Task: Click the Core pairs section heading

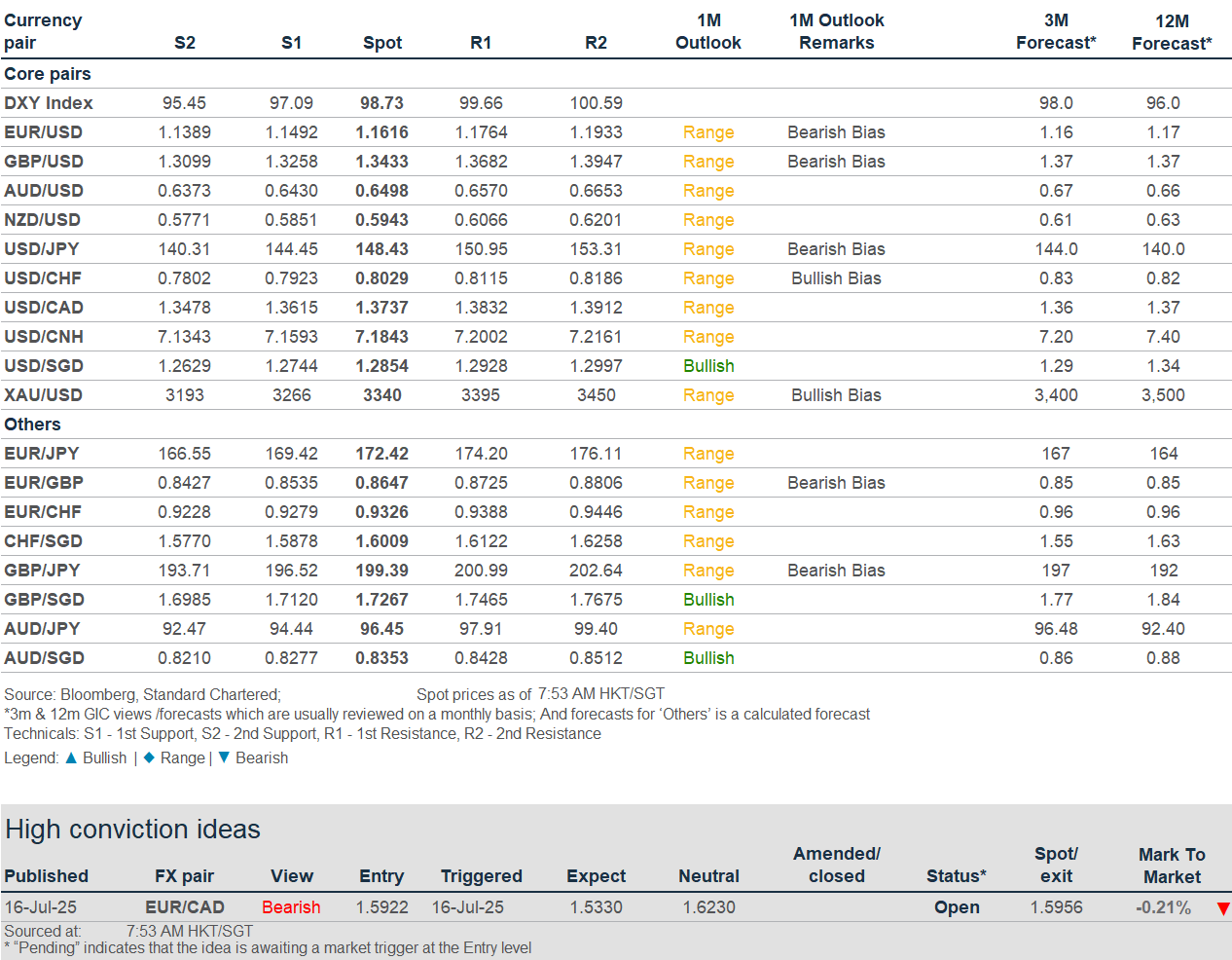Action: pos(48,74)
